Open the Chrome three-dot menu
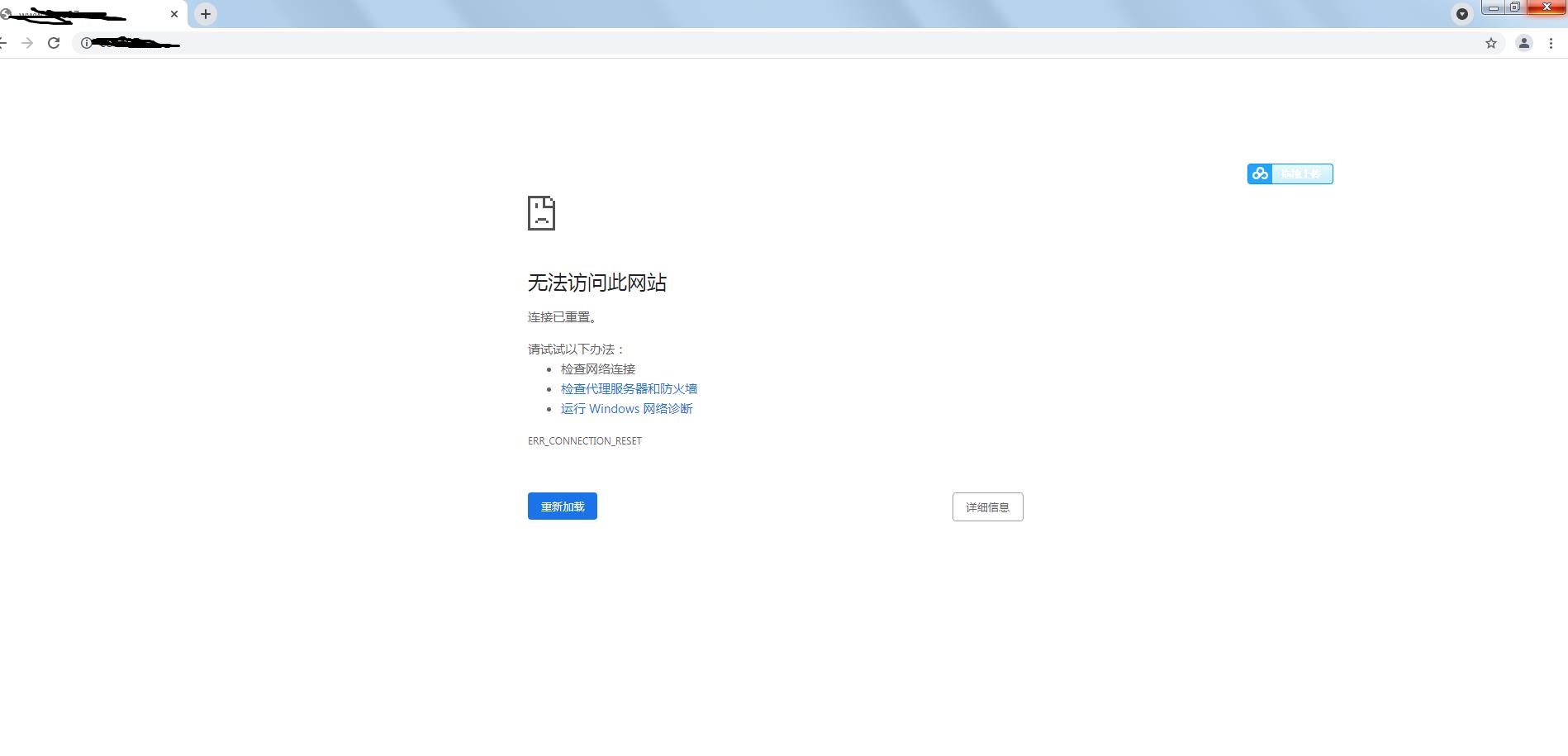The width and height of the screenshot is (1568, 756). pyautogui.click(x=1551, y=43)
